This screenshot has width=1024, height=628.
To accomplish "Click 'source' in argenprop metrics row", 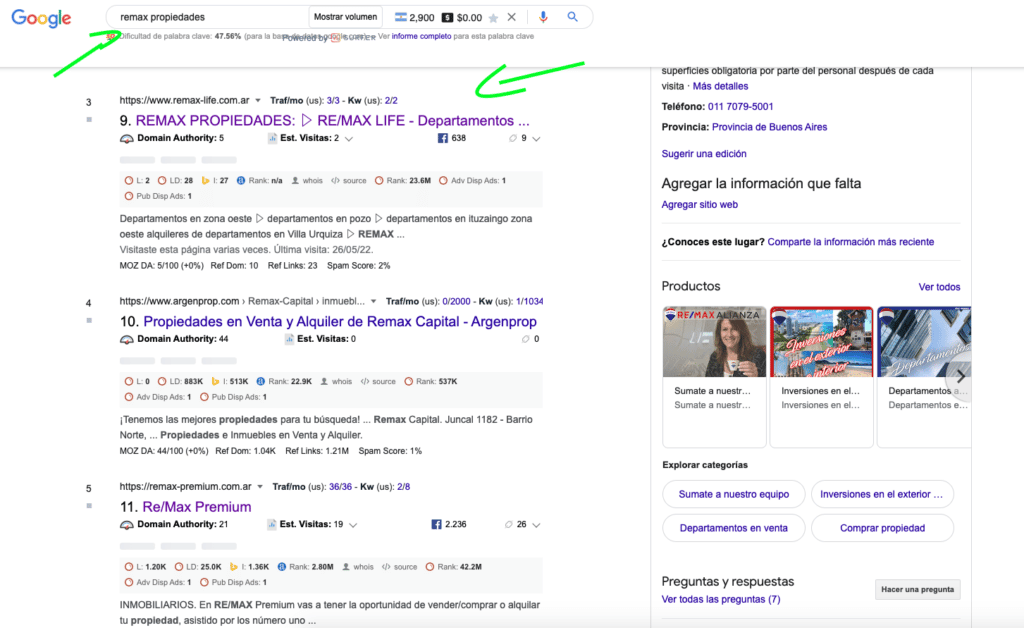I will (378, 382).
